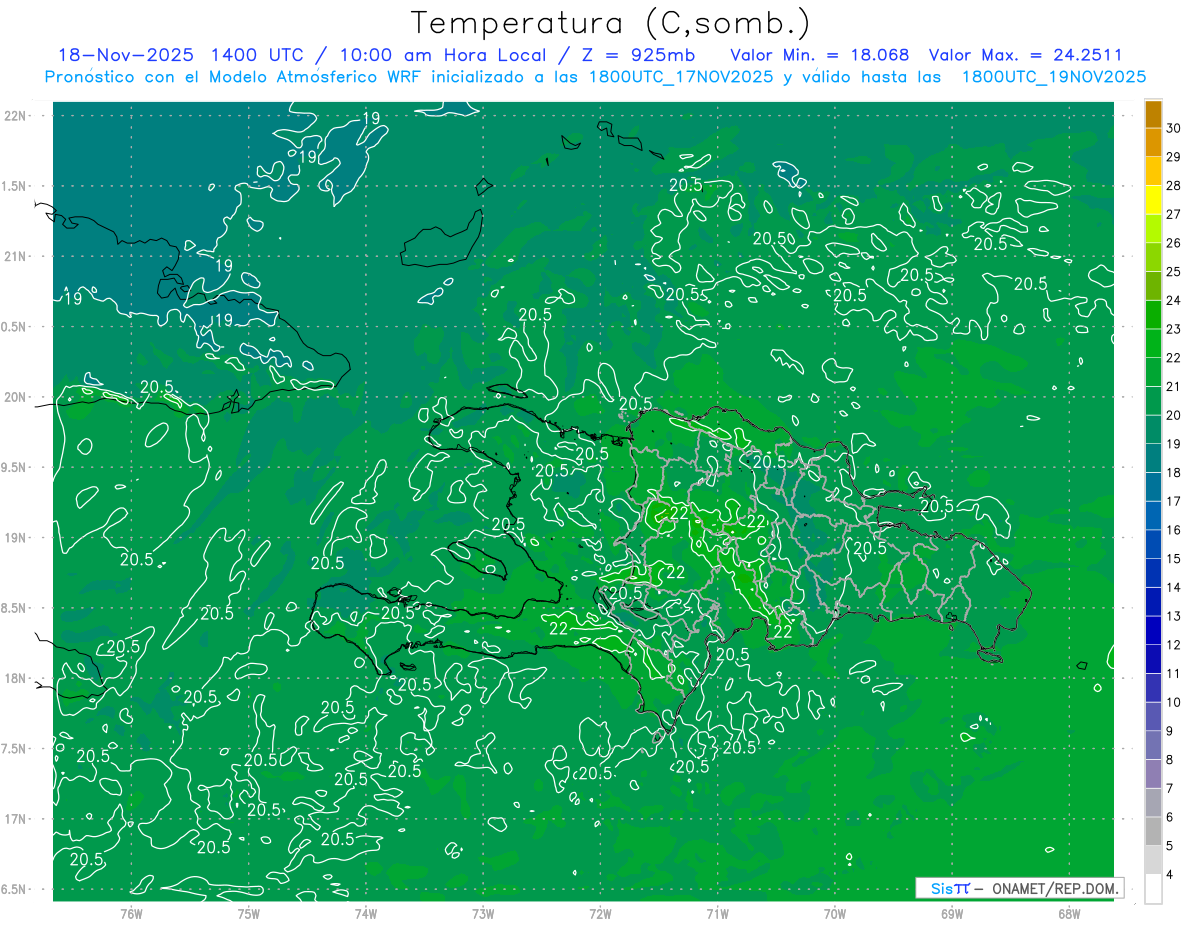Click the "22N" latitude axis label
This screenshot has height=927, width=1200.
click(x=15, y=116)
